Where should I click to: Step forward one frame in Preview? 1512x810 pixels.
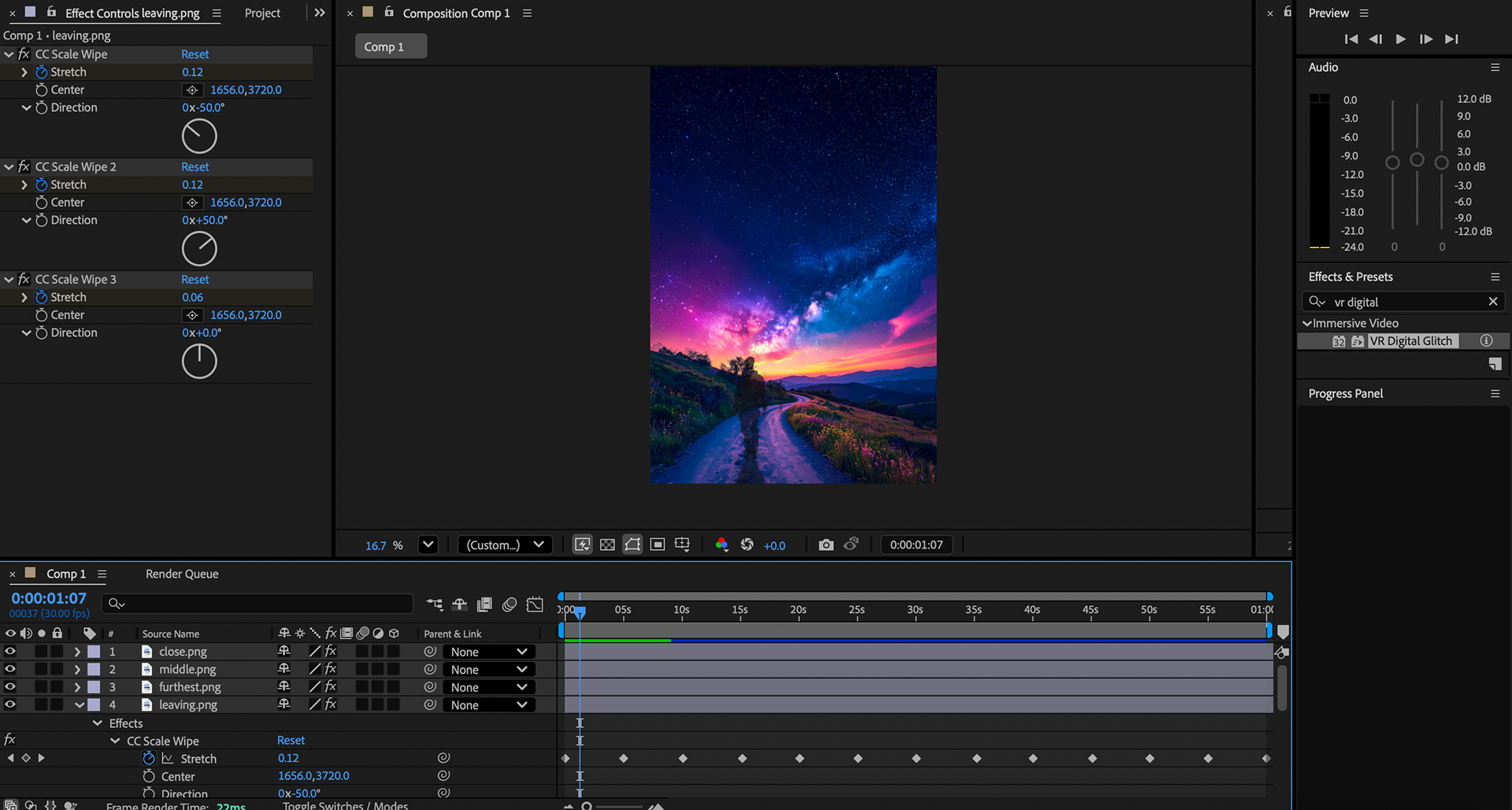coord(1426,39)
